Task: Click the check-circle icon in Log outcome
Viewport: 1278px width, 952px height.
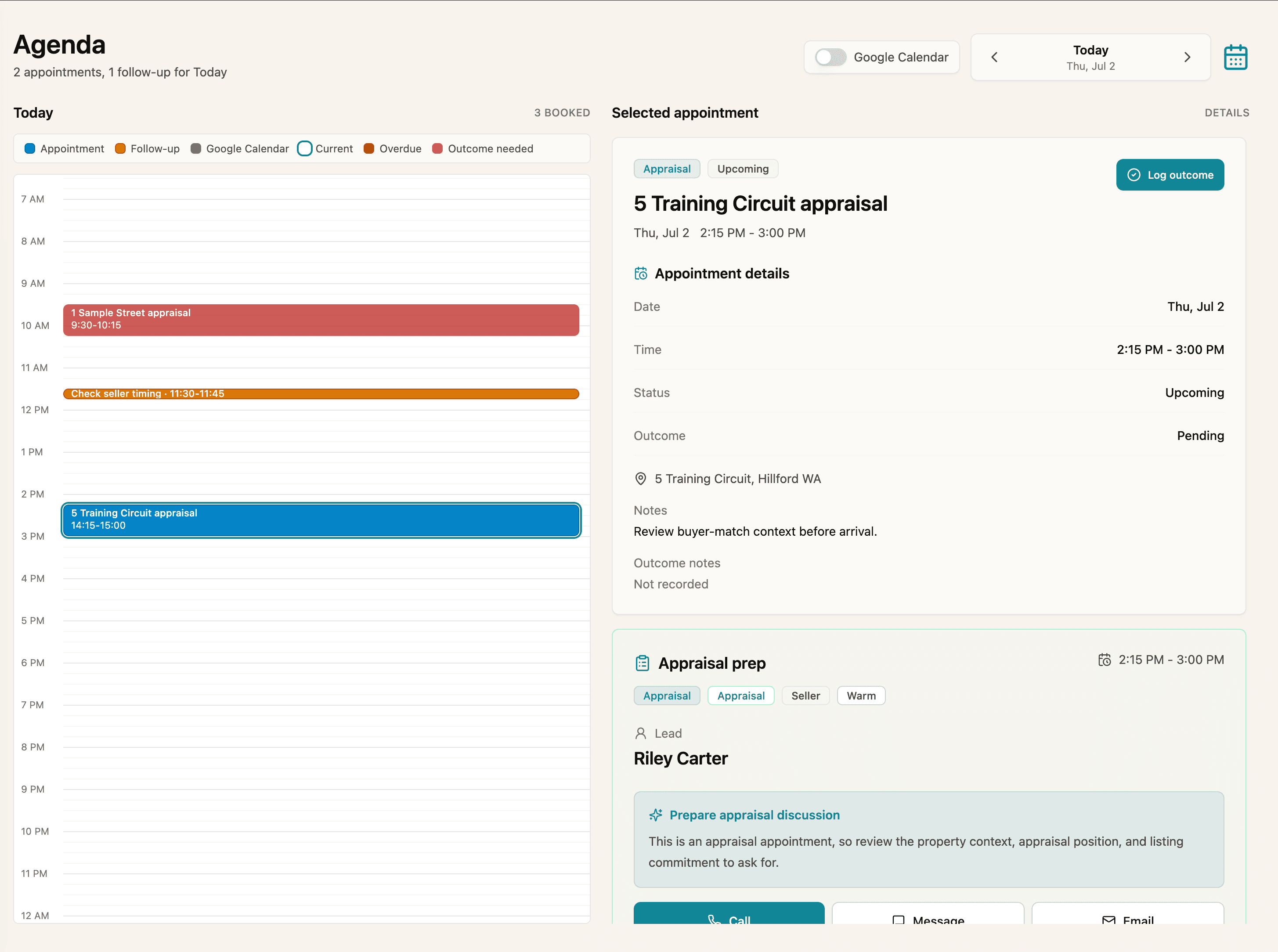Action: 1134,175
